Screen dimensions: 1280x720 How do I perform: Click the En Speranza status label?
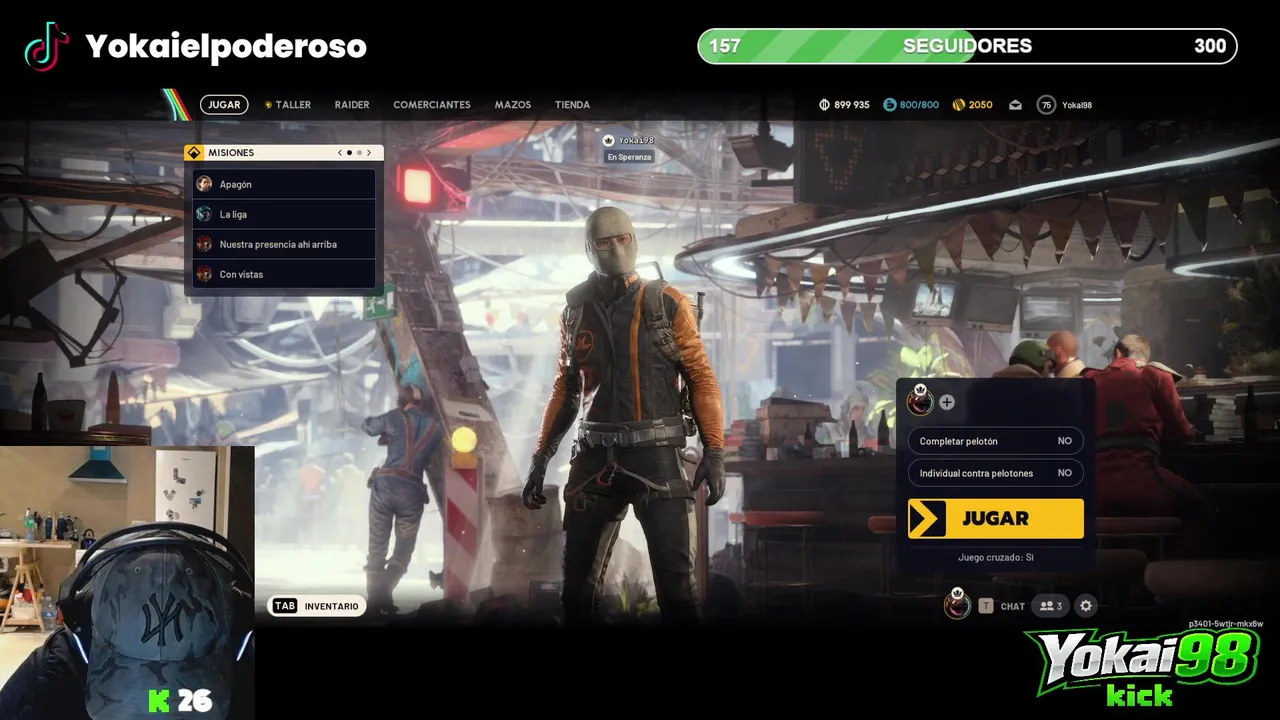click(x=629, y=157)
